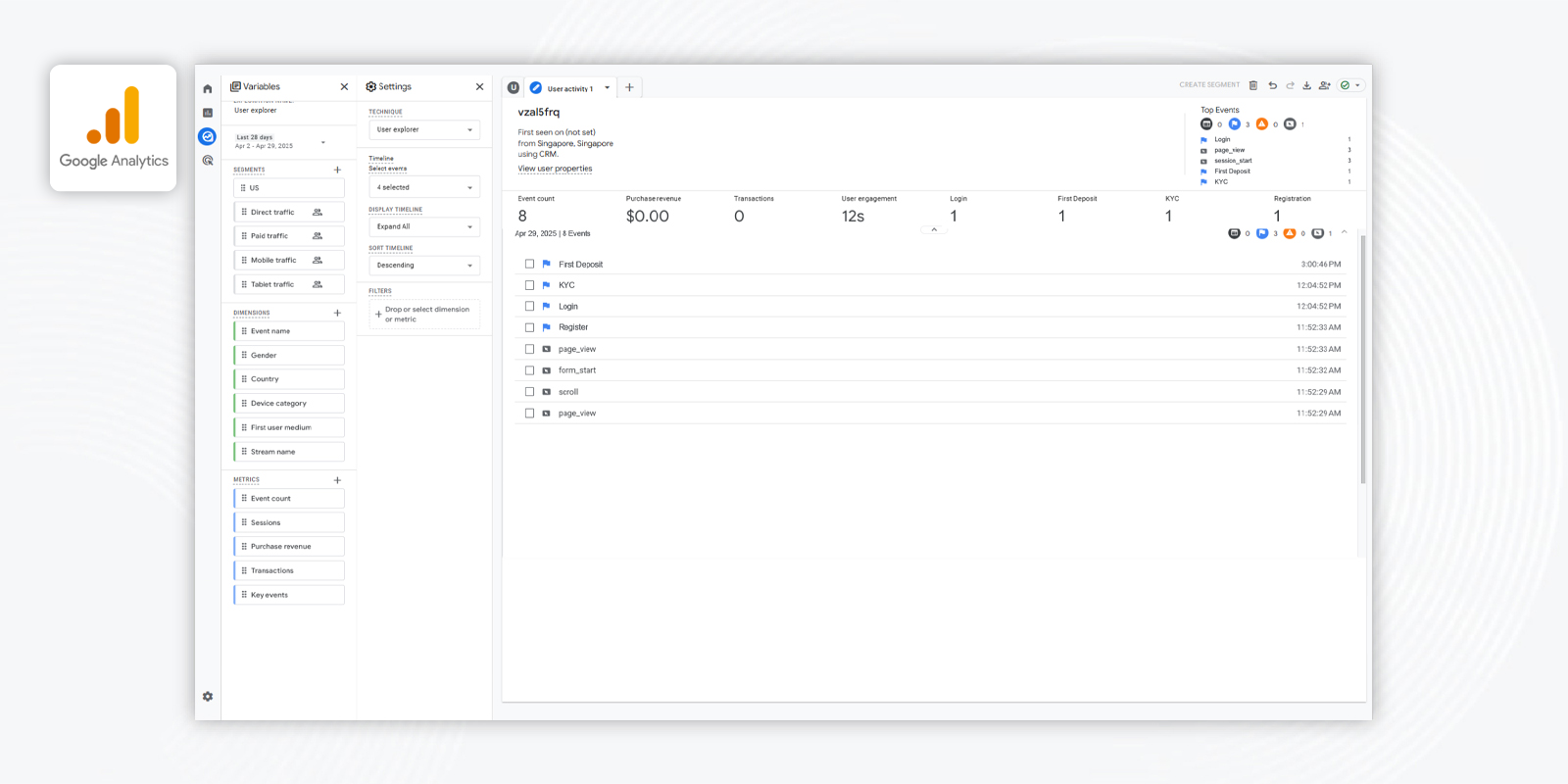Click the CREATE SEGMENT button

coord(1209,85)
